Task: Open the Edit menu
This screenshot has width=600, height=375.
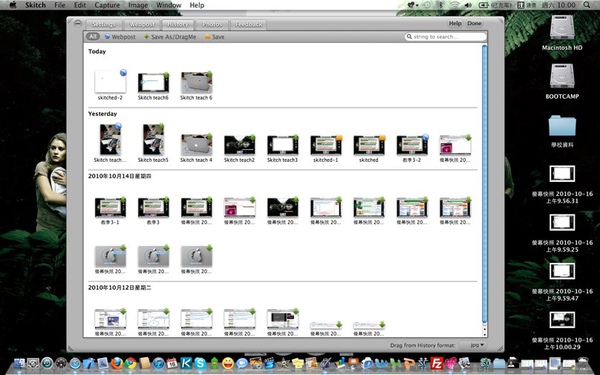Action: coord(80,5)
